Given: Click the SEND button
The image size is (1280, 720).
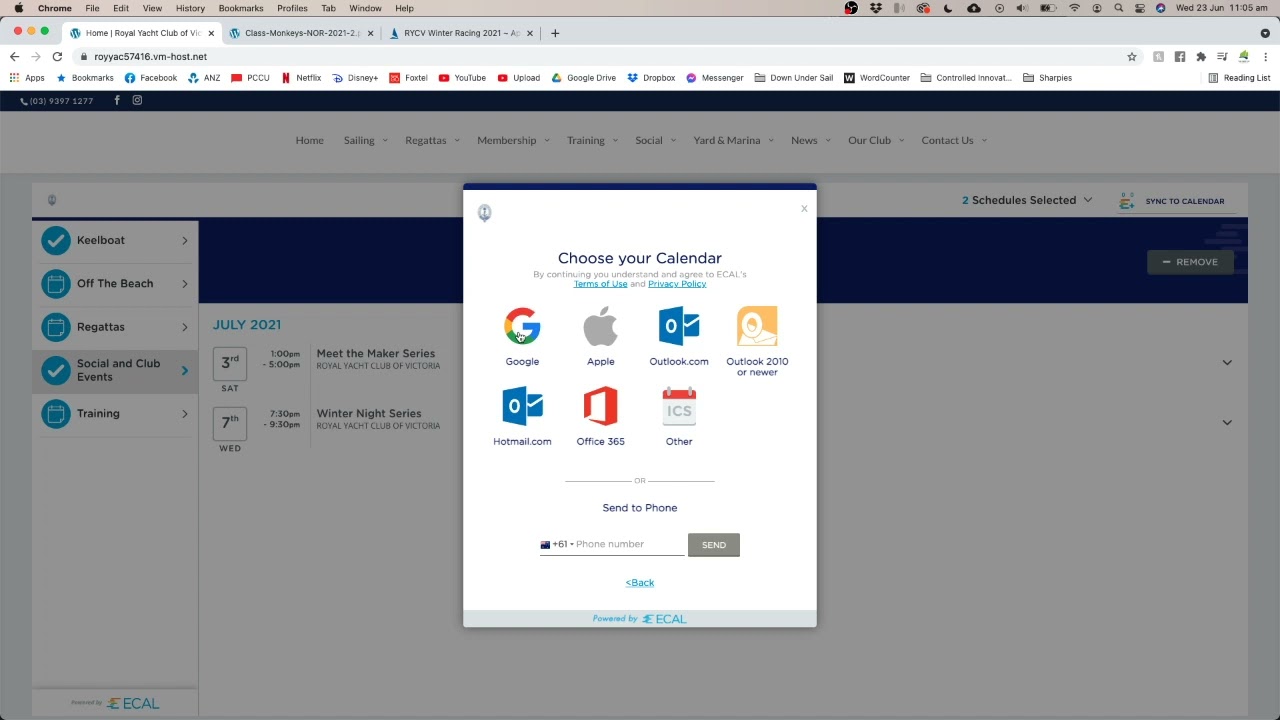Looking at the screenshot, I should click(714, 545).
